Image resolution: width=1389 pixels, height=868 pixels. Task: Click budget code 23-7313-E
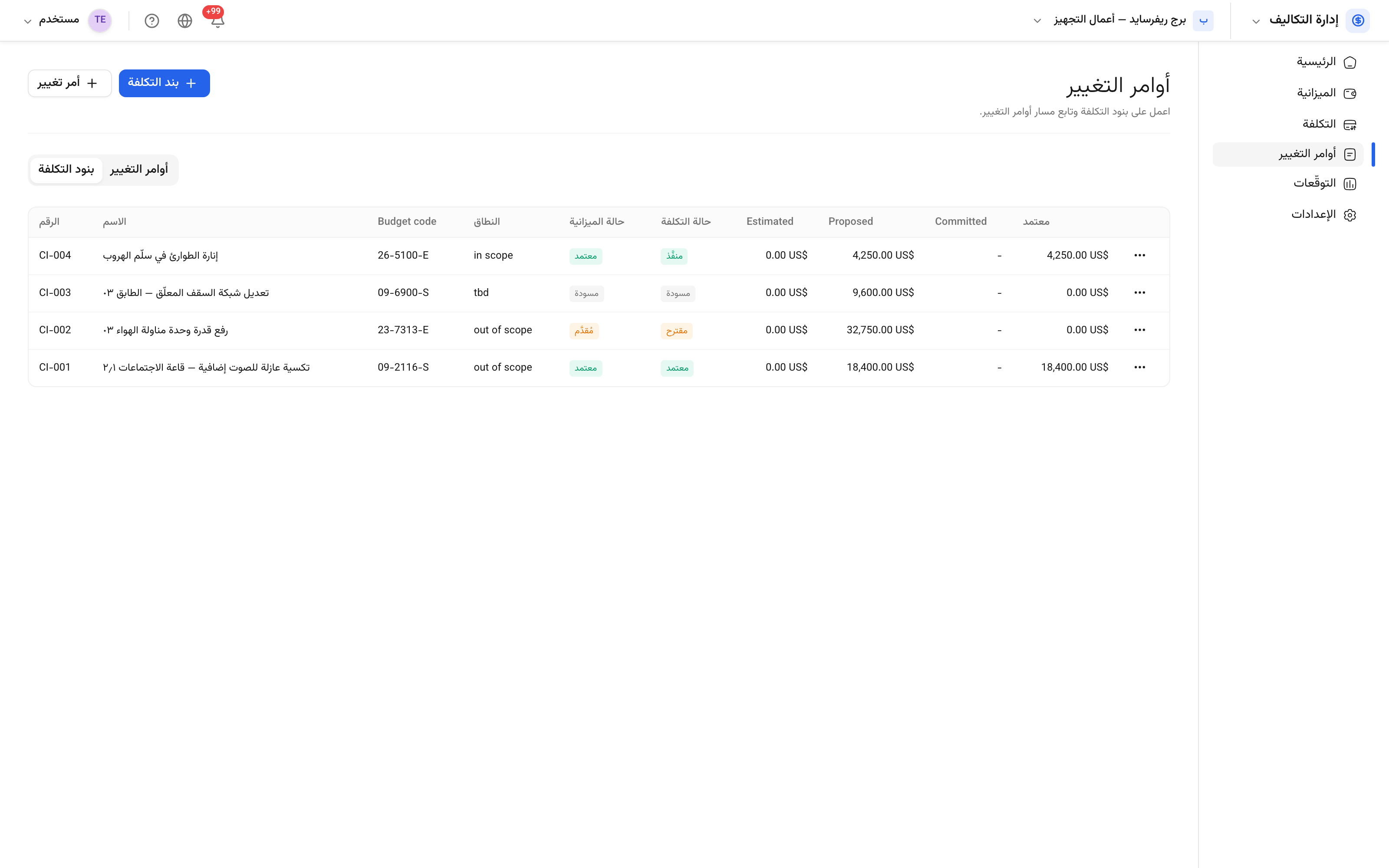(x=403, y=330)
